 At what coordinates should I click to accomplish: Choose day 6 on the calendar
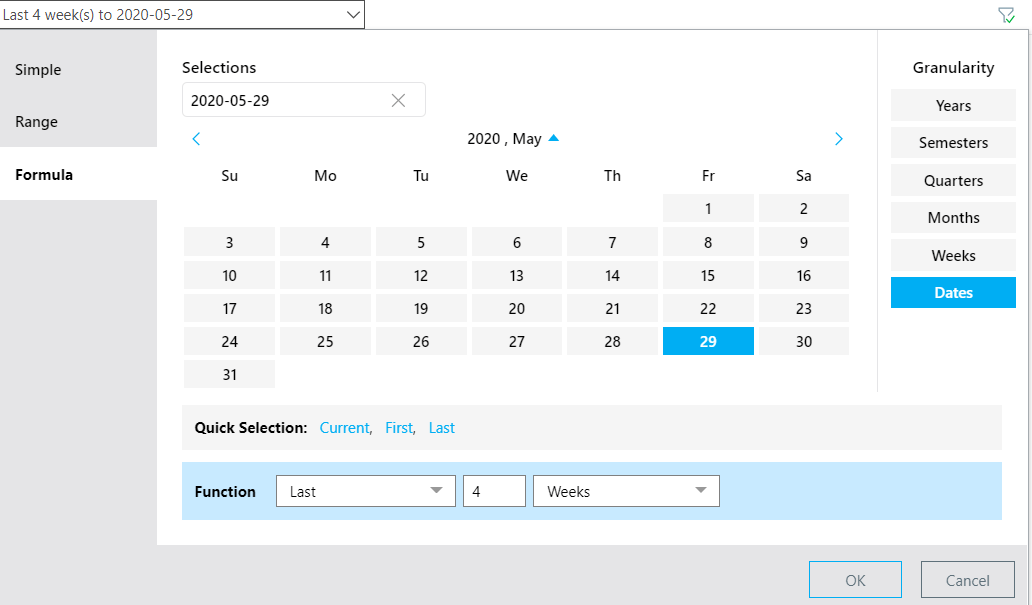click(517, 242)
